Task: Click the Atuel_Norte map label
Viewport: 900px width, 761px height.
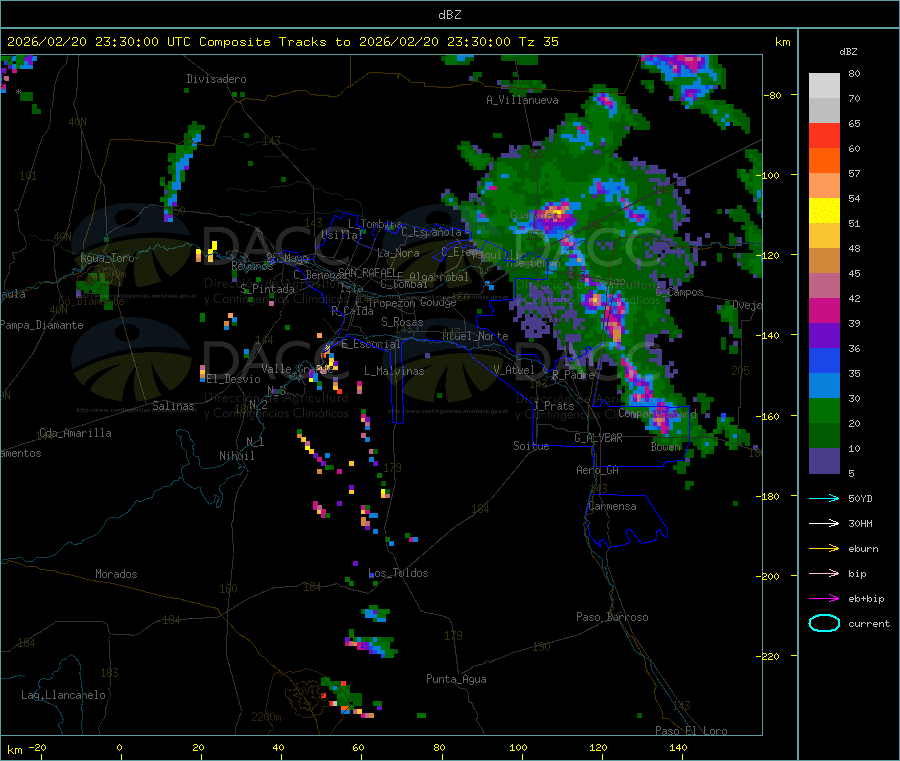Action: pos(475,336)
